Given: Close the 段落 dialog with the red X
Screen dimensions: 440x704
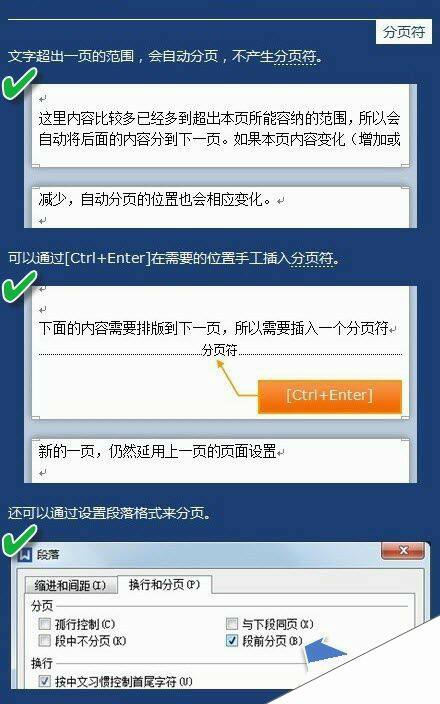Looking at the screenshot, I should click(403, 550).
